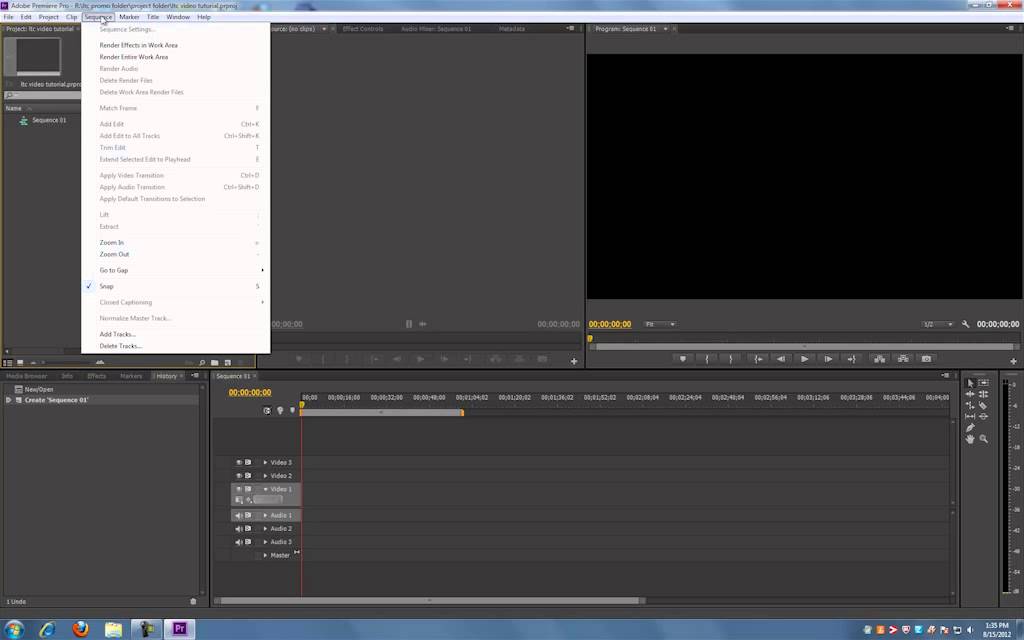Click the Add Marker button in Program Monitor
The image size is (1024, 640).
click(x=683, y=359)
